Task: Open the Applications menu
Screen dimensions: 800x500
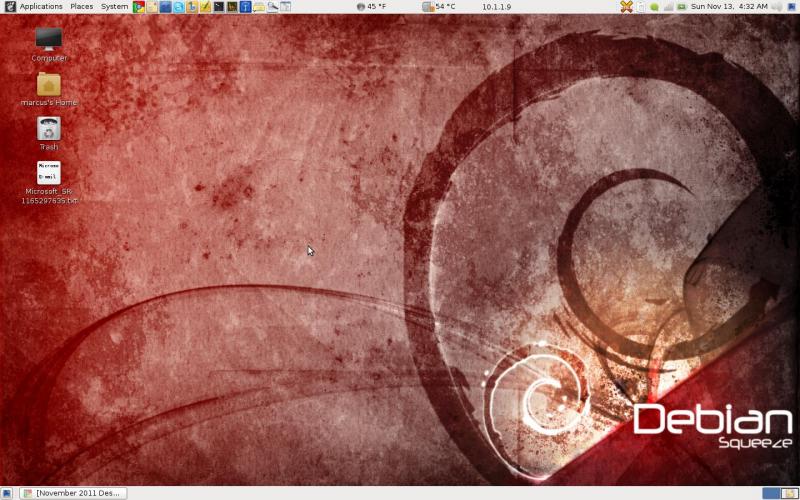Action: (x=41, y=7)
